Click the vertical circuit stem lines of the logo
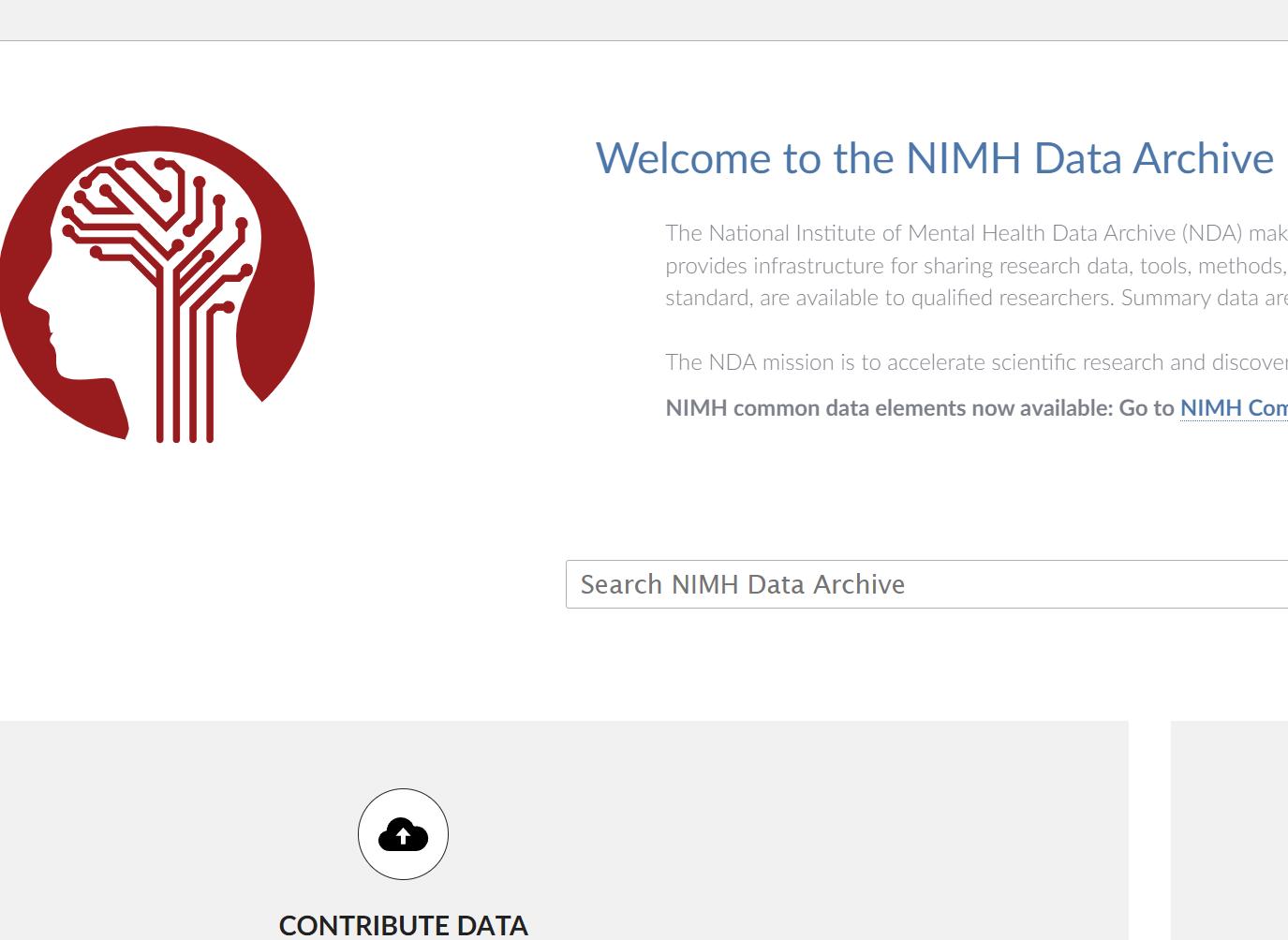Viewport: 1288px width, 940px height. (185, 393)
